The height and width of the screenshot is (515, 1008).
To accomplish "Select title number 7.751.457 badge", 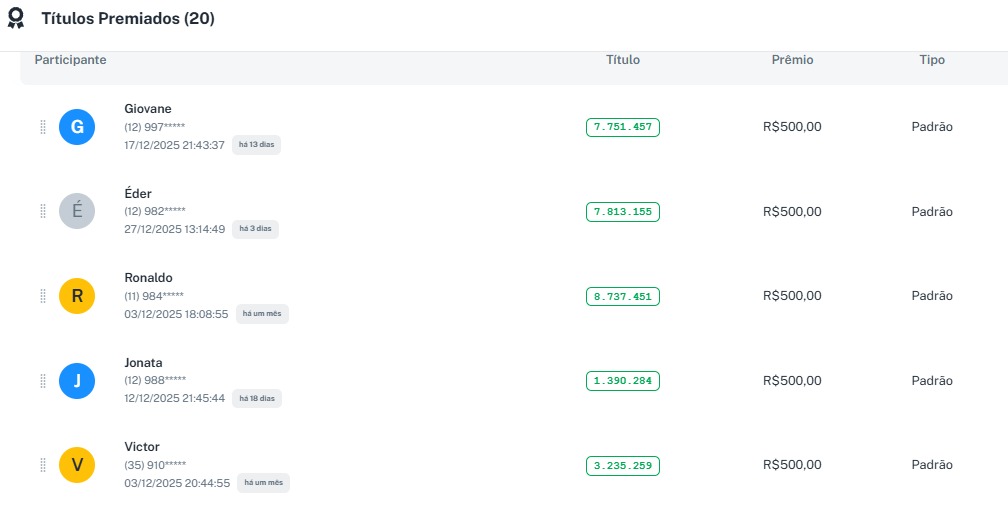I will coord(622,127).
